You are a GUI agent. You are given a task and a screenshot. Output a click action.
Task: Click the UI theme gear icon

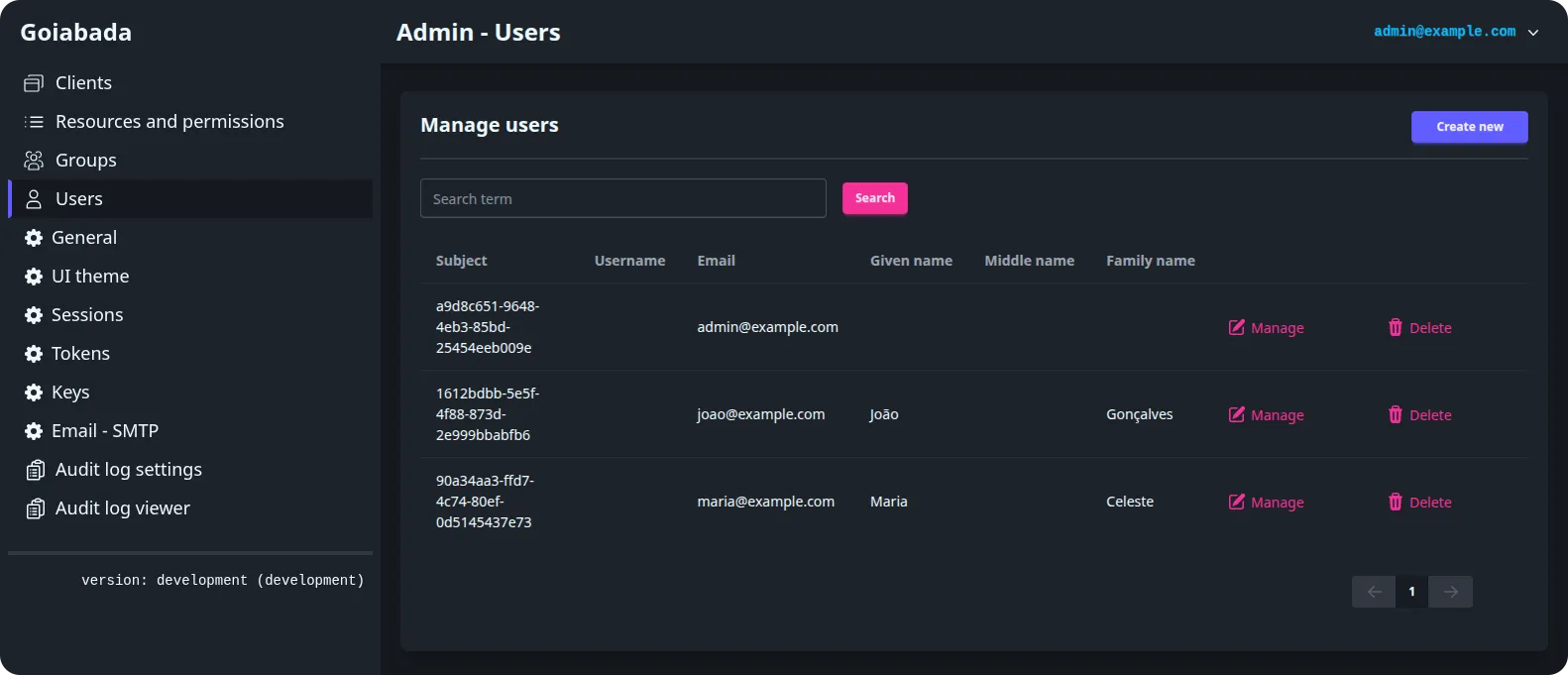[34, 277]
